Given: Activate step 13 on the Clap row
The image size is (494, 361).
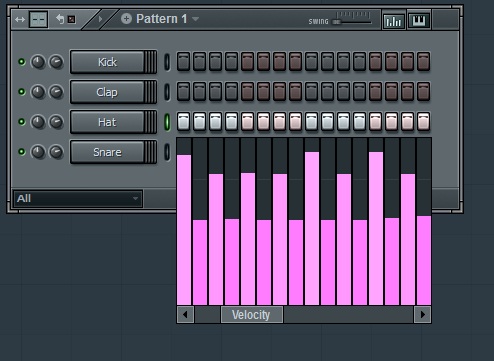Looking at the screenshot, I should click(375, 92).
